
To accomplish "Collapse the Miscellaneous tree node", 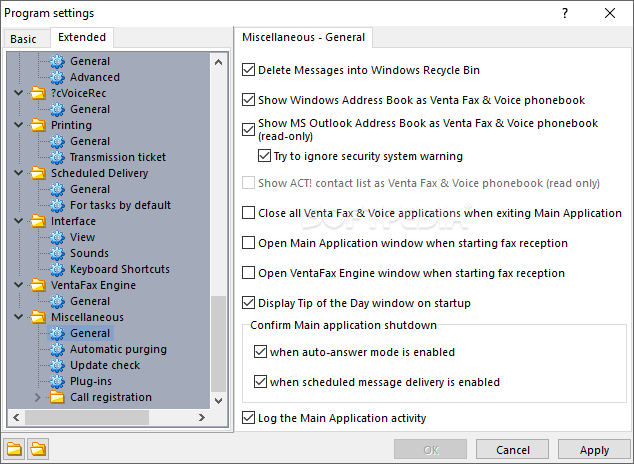I will tap(18, 316).
